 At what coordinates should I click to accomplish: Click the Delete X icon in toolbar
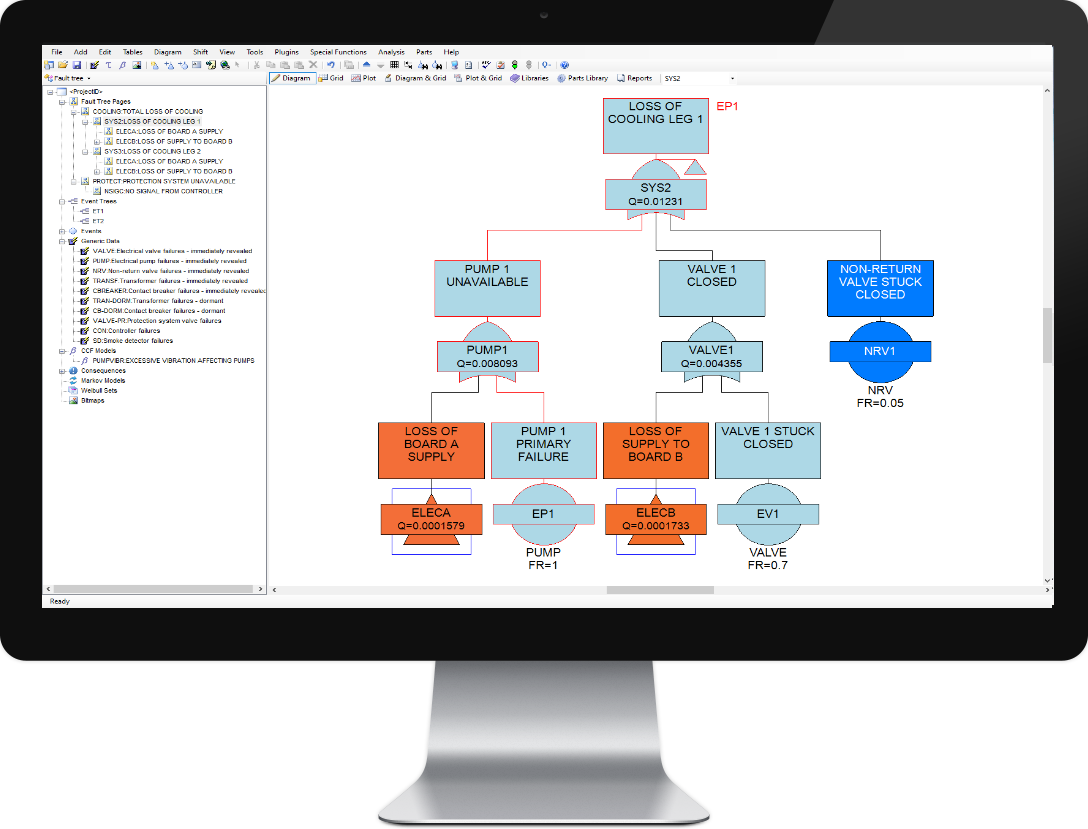[313, 65]
